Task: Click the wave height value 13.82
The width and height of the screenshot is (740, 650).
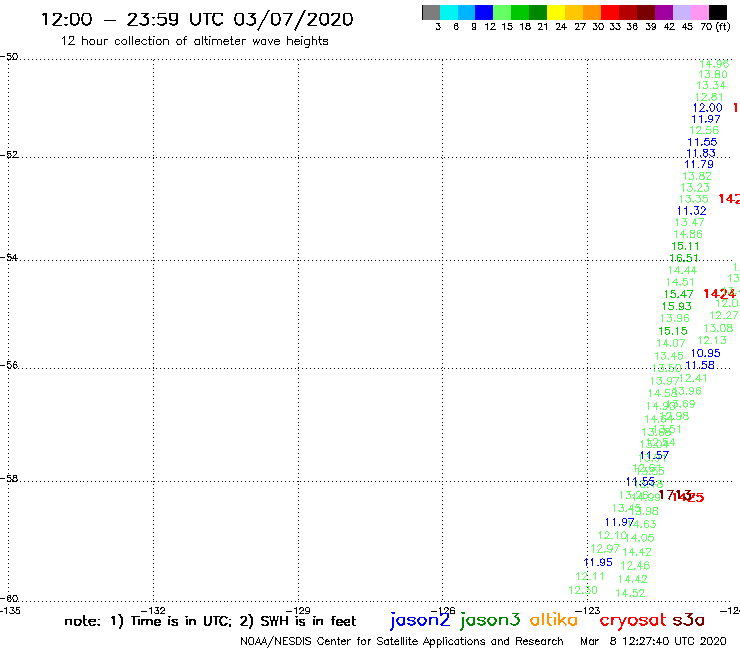Action: click(x=697, y=176)
